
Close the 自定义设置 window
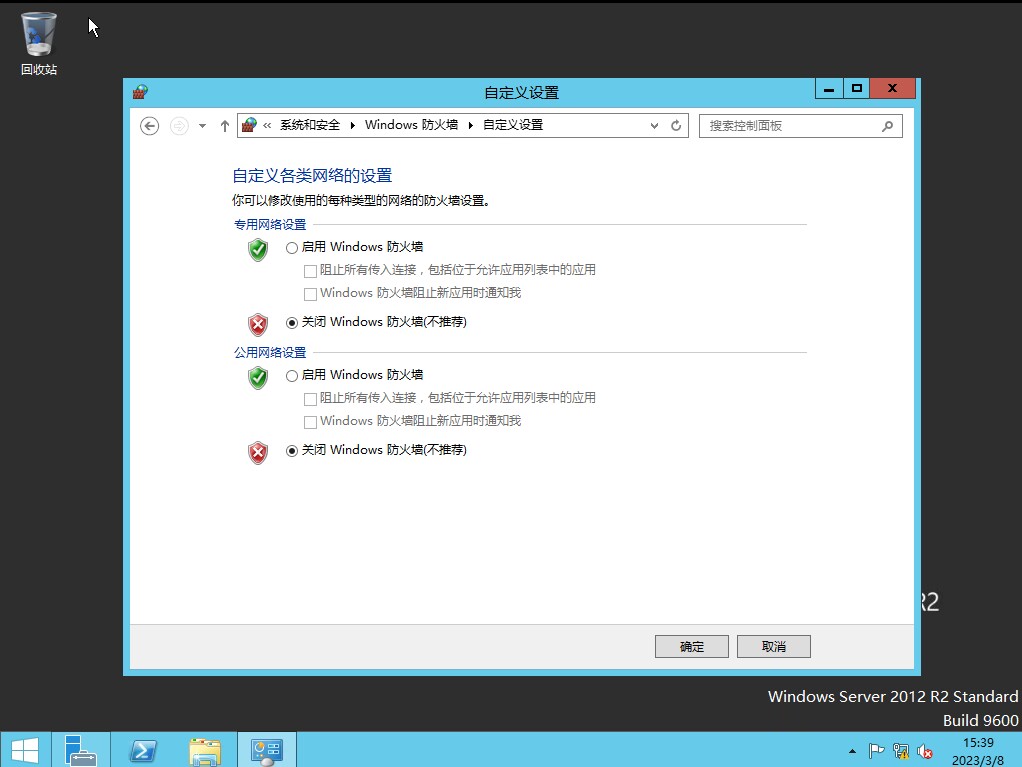892,89
